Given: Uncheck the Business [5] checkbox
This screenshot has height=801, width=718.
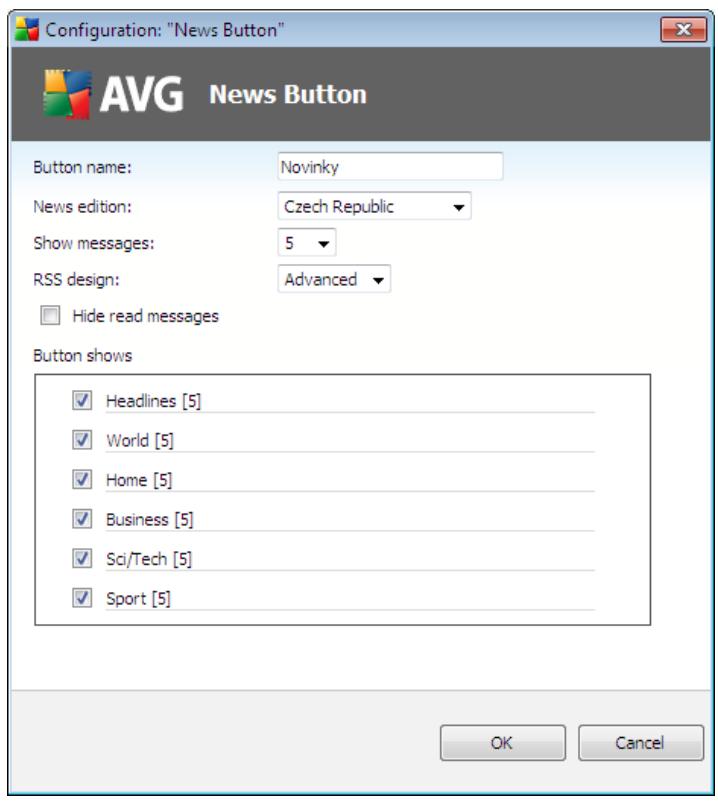Looking at the screenshot, I should pos(82,519).
